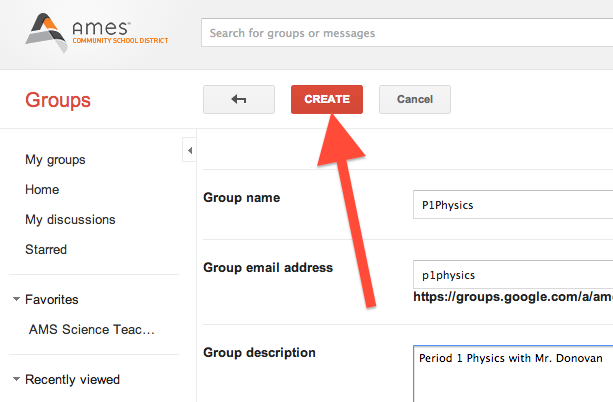Screen dimensions: 613x402
Task: Click the Group email address label
Action: coord(268,267)
